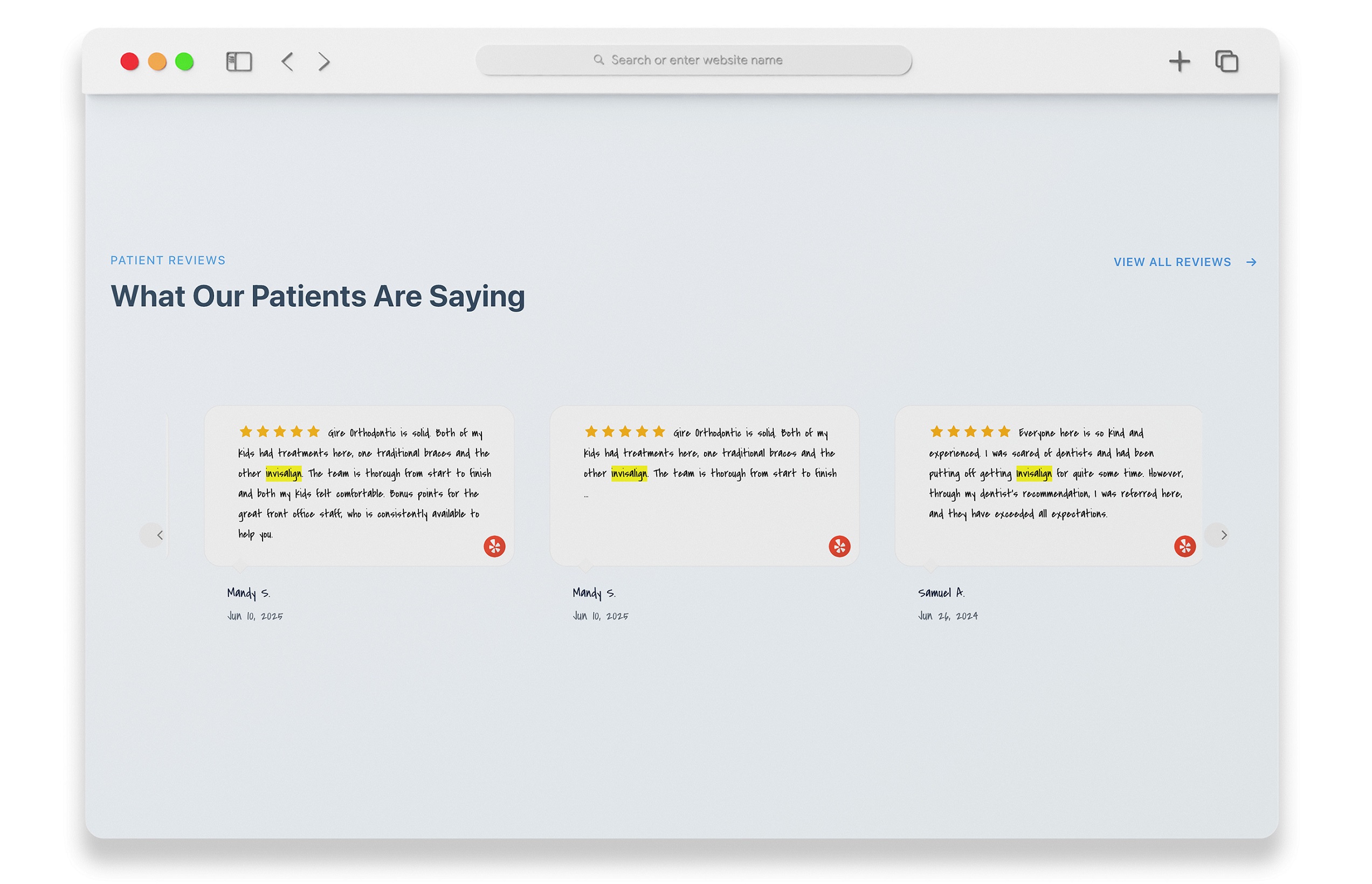Image resolution: width=1372 pixels, height=884 pixels.
Task: Open View All Reviews link
Action: coord(1184,263)
